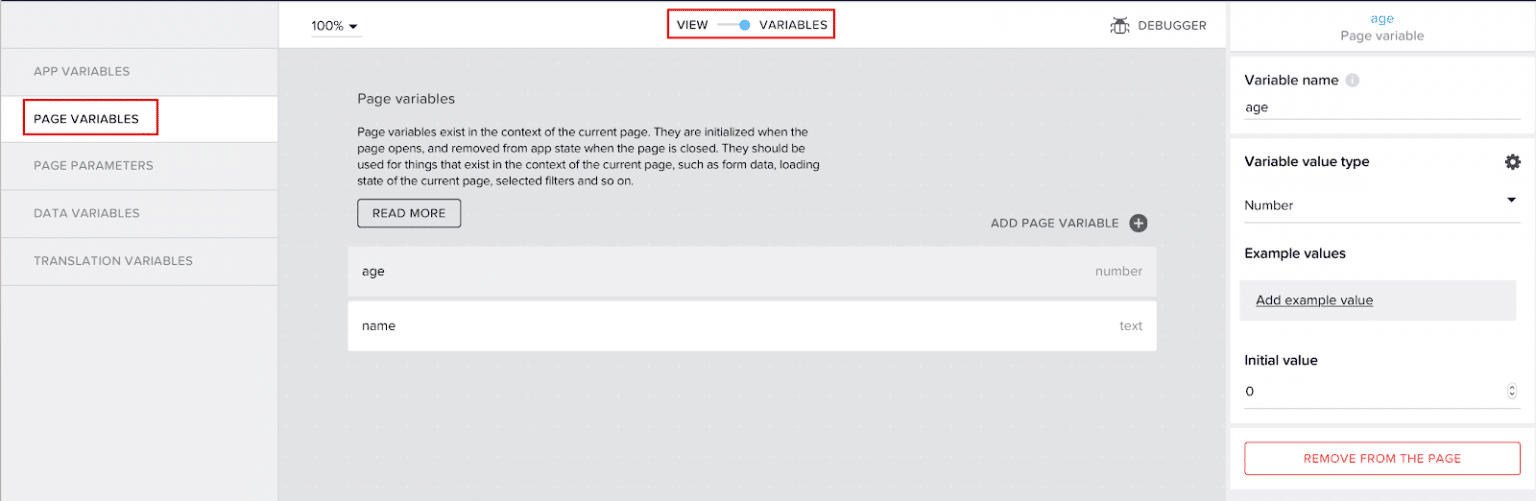This screenshot has height=501, width=1536.
Task: Select the age variable row
Action: tap(751, 272)
